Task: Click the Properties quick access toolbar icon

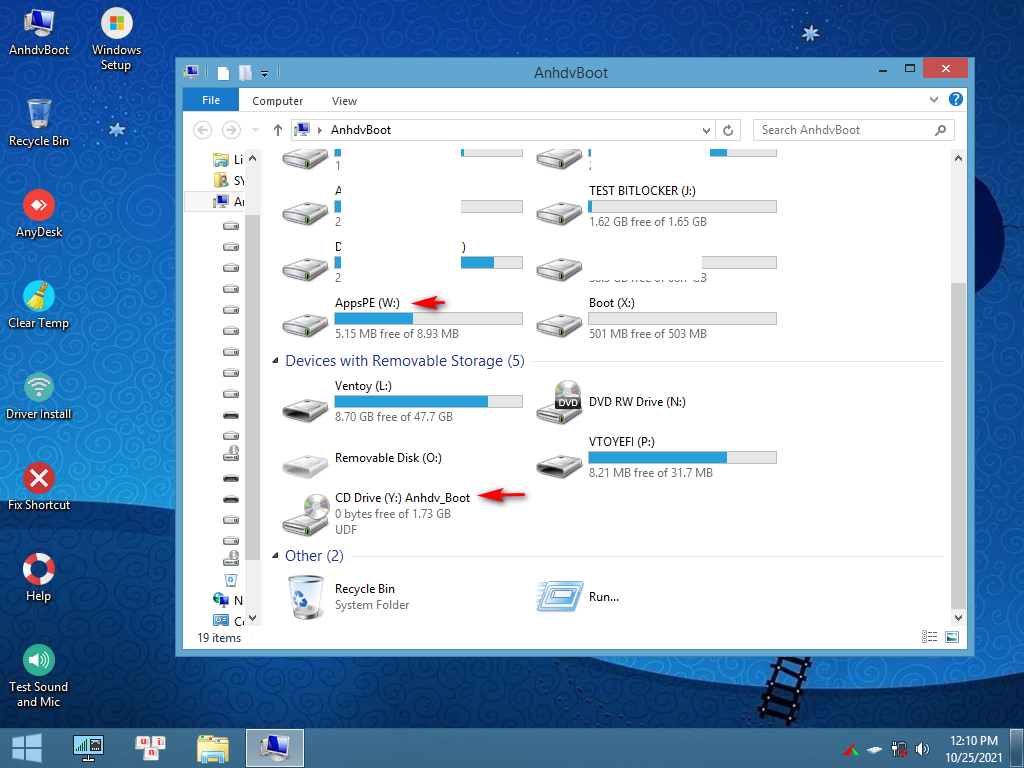Action: tap(223, 73)
